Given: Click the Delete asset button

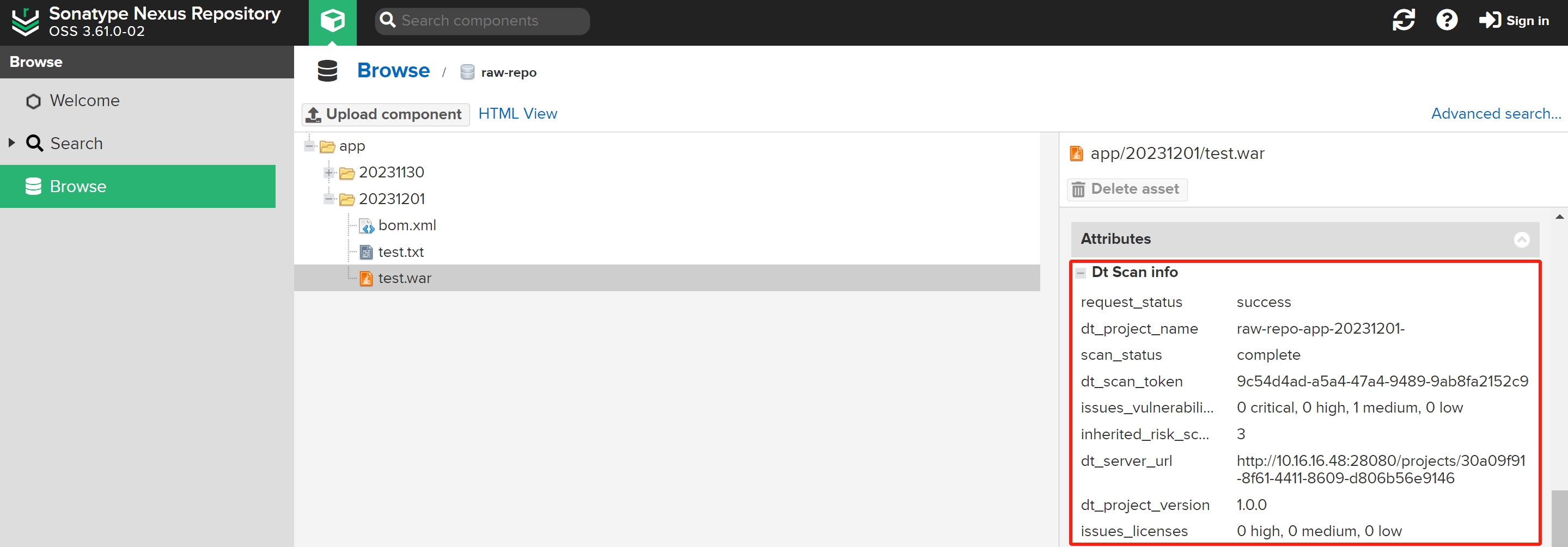Looking at the screenshot, I should click(1127, 189).
